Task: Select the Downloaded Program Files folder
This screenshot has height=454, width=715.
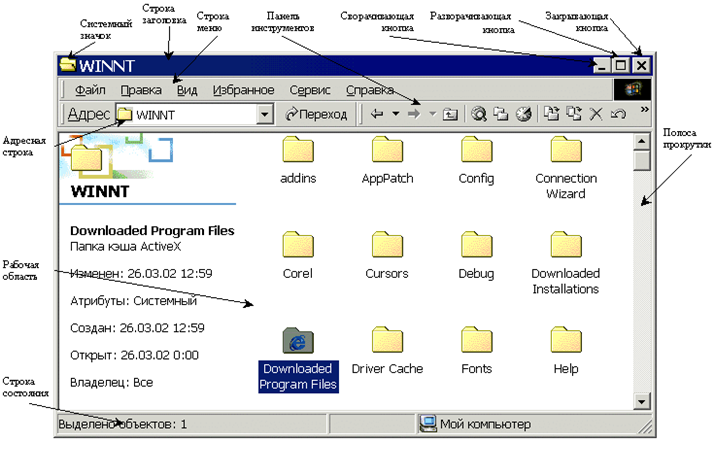Action: [298, 359]
